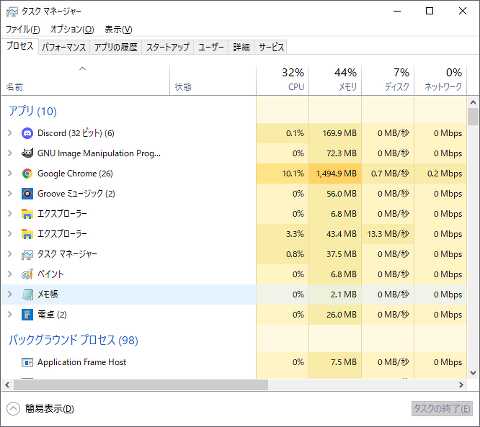Click the horizontal scrollbar thumb

[141, 385]
